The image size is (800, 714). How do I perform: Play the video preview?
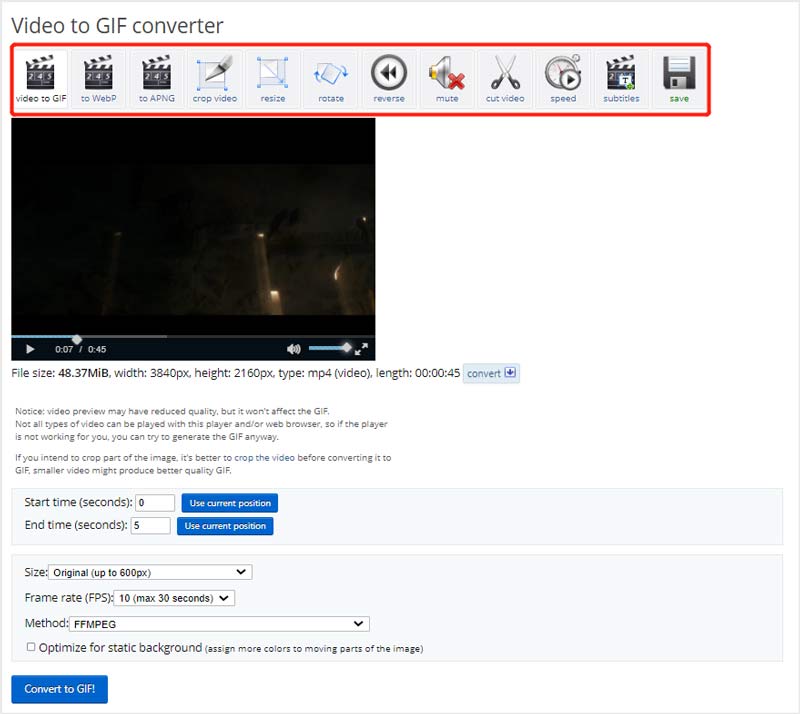click(x=29, y=347)
